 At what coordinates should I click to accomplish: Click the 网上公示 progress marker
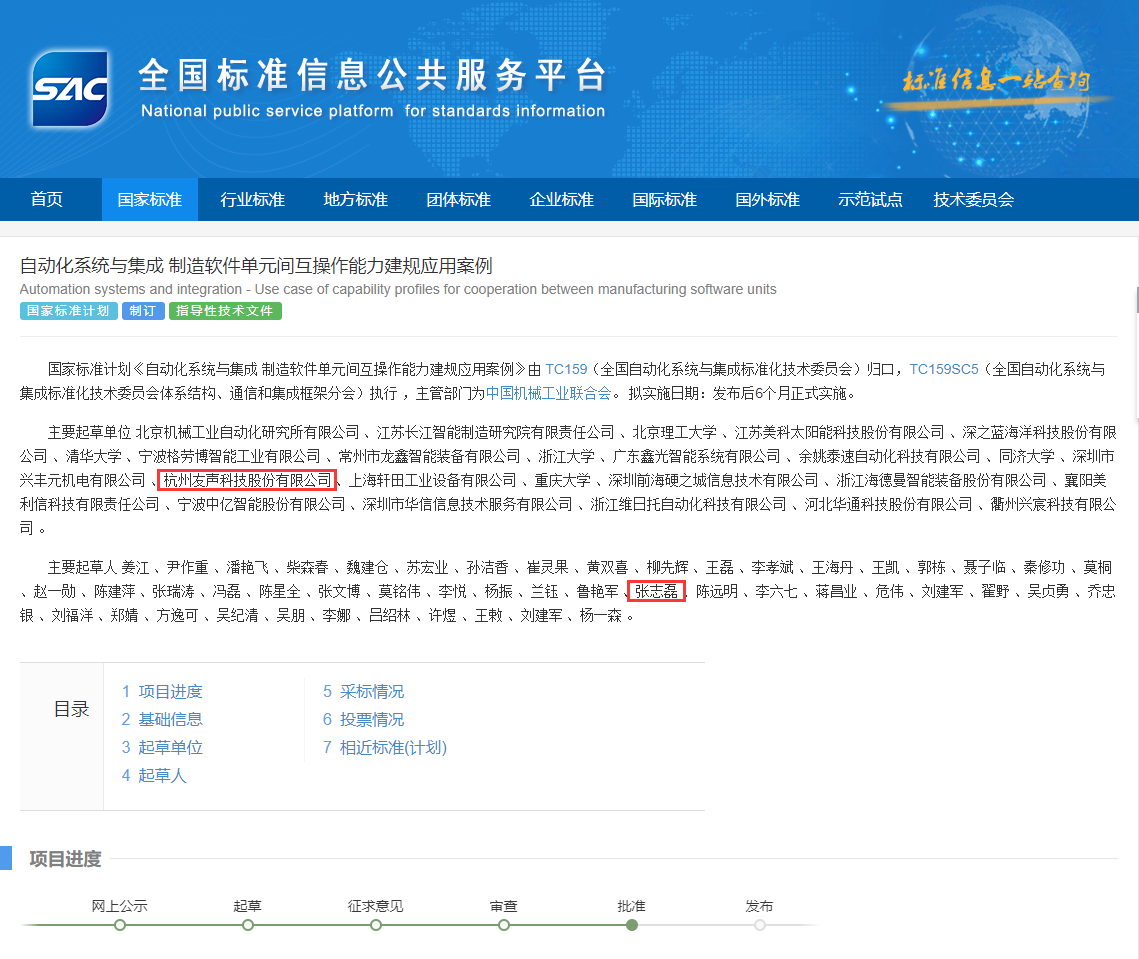120,925
